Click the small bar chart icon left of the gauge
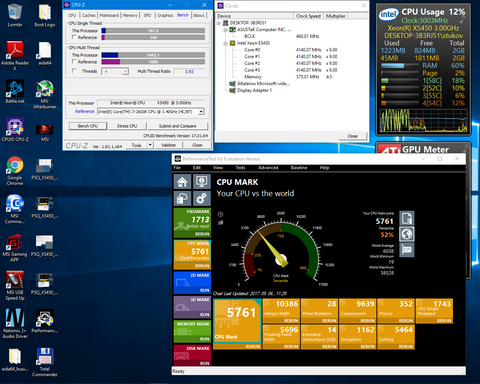480x384 pixels. click(x=220, y=222)
